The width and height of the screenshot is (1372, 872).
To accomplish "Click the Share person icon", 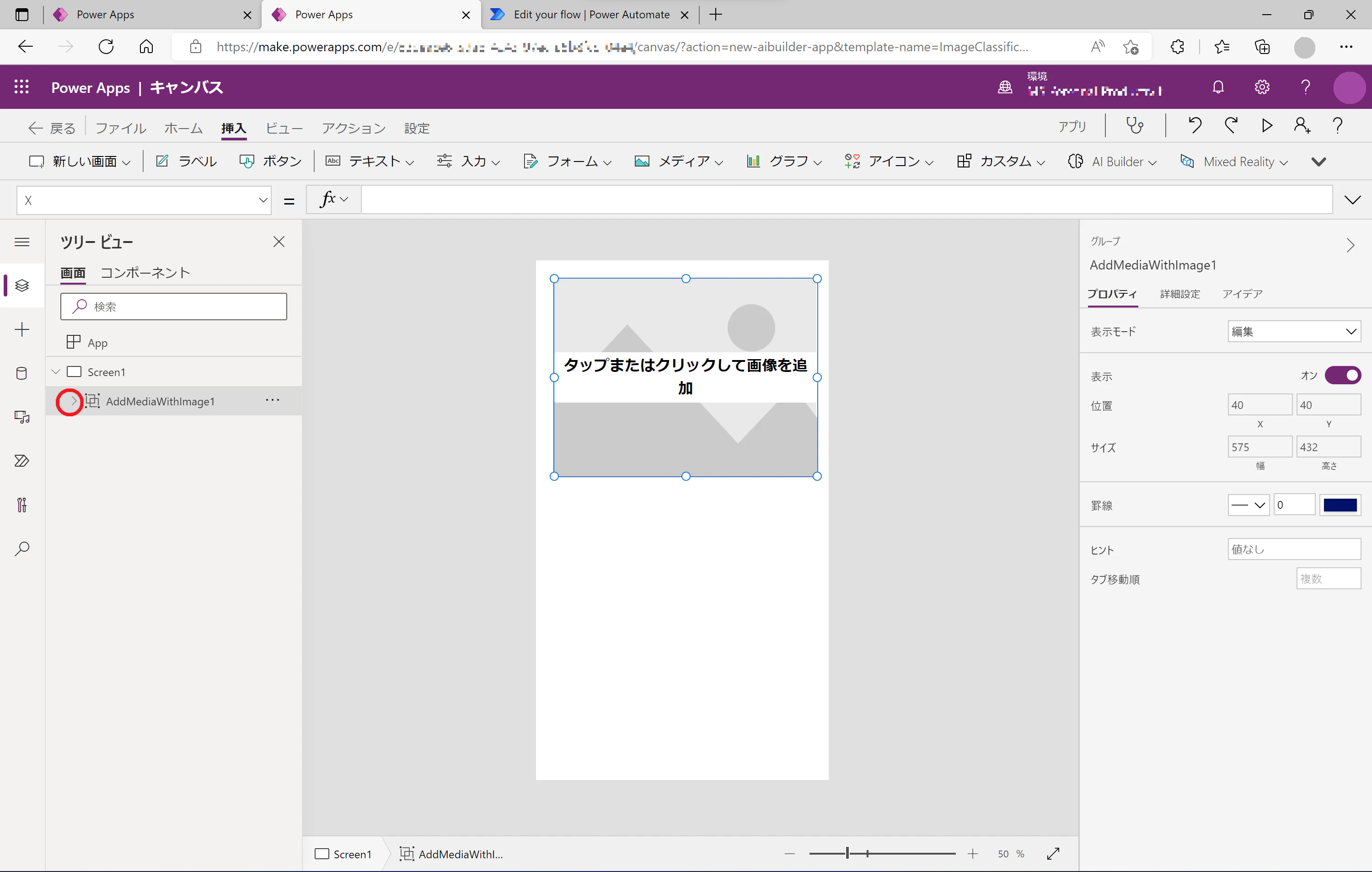I will (x=1302, y=125).
